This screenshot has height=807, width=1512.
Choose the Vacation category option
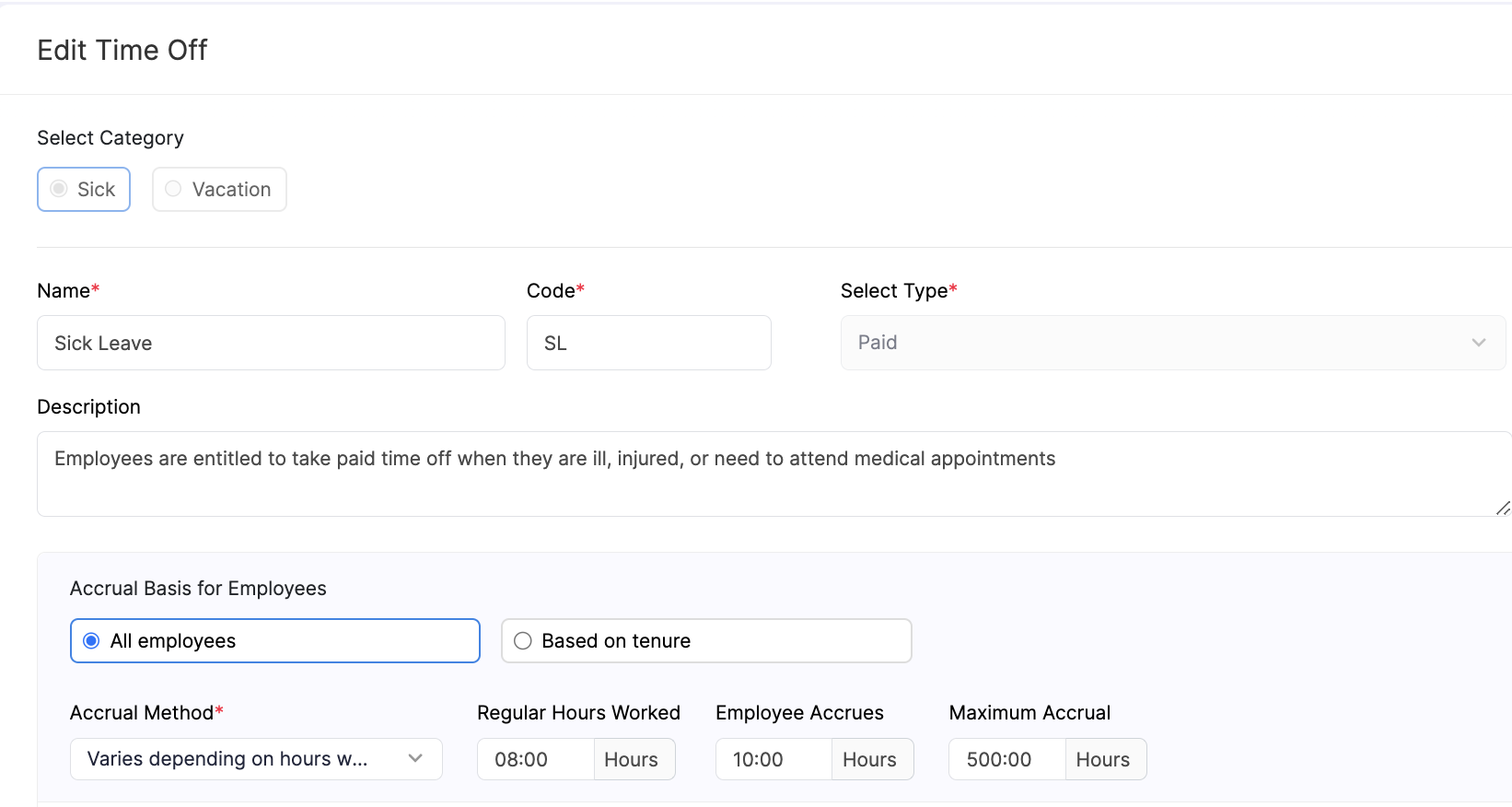[x=173, y=189]
